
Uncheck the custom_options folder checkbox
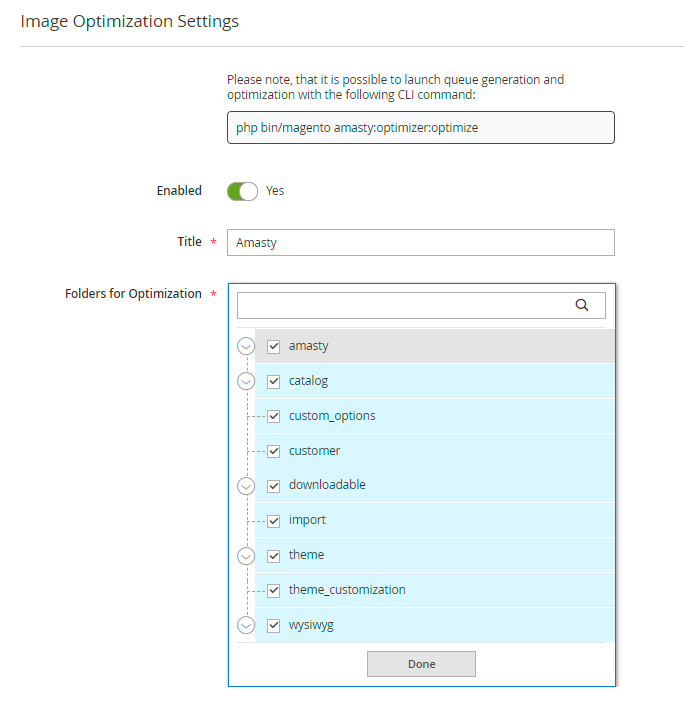click(273, 416)
